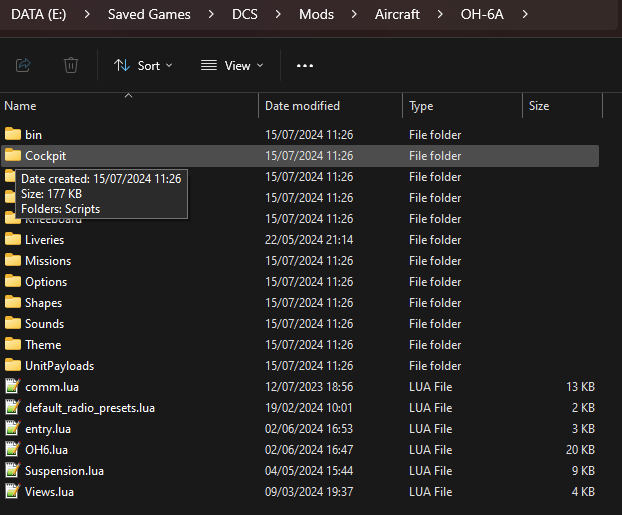Click the Share toolbar icon
The width and height of the screenshot is (622, 515).
[23, 65]
